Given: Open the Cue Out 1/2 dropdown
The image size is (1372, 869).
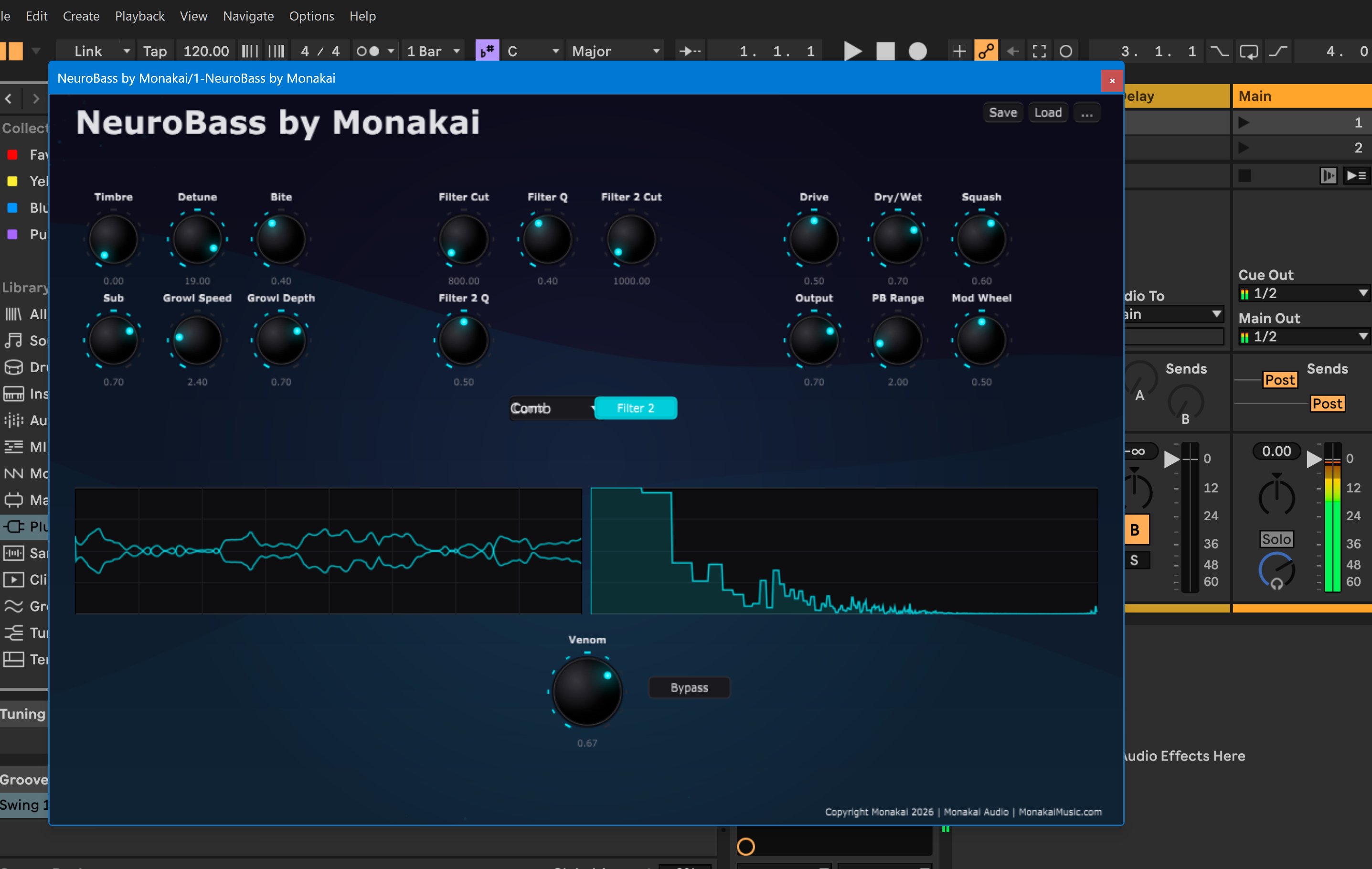Looking at the screenshot, I should [x=1304, y=293].
